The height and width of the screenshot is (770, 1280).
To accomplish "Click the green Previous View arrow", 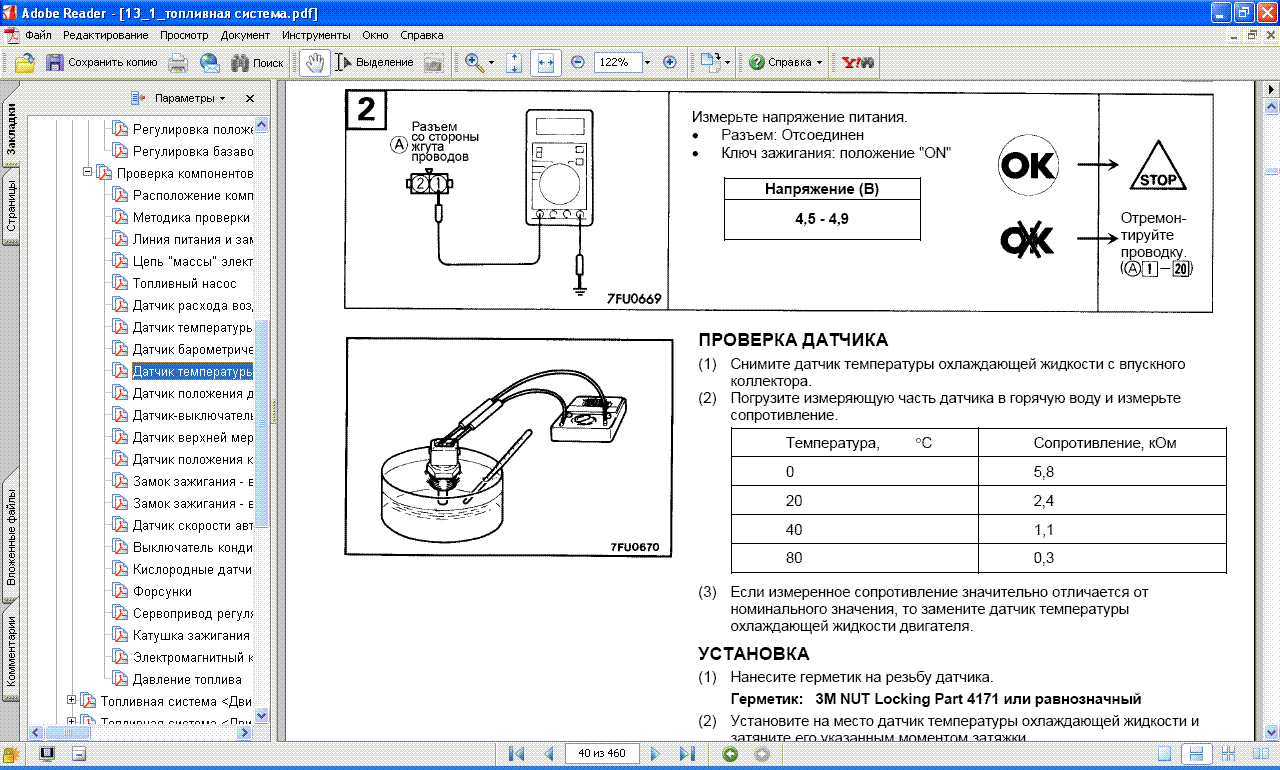I will coord(730,753).
